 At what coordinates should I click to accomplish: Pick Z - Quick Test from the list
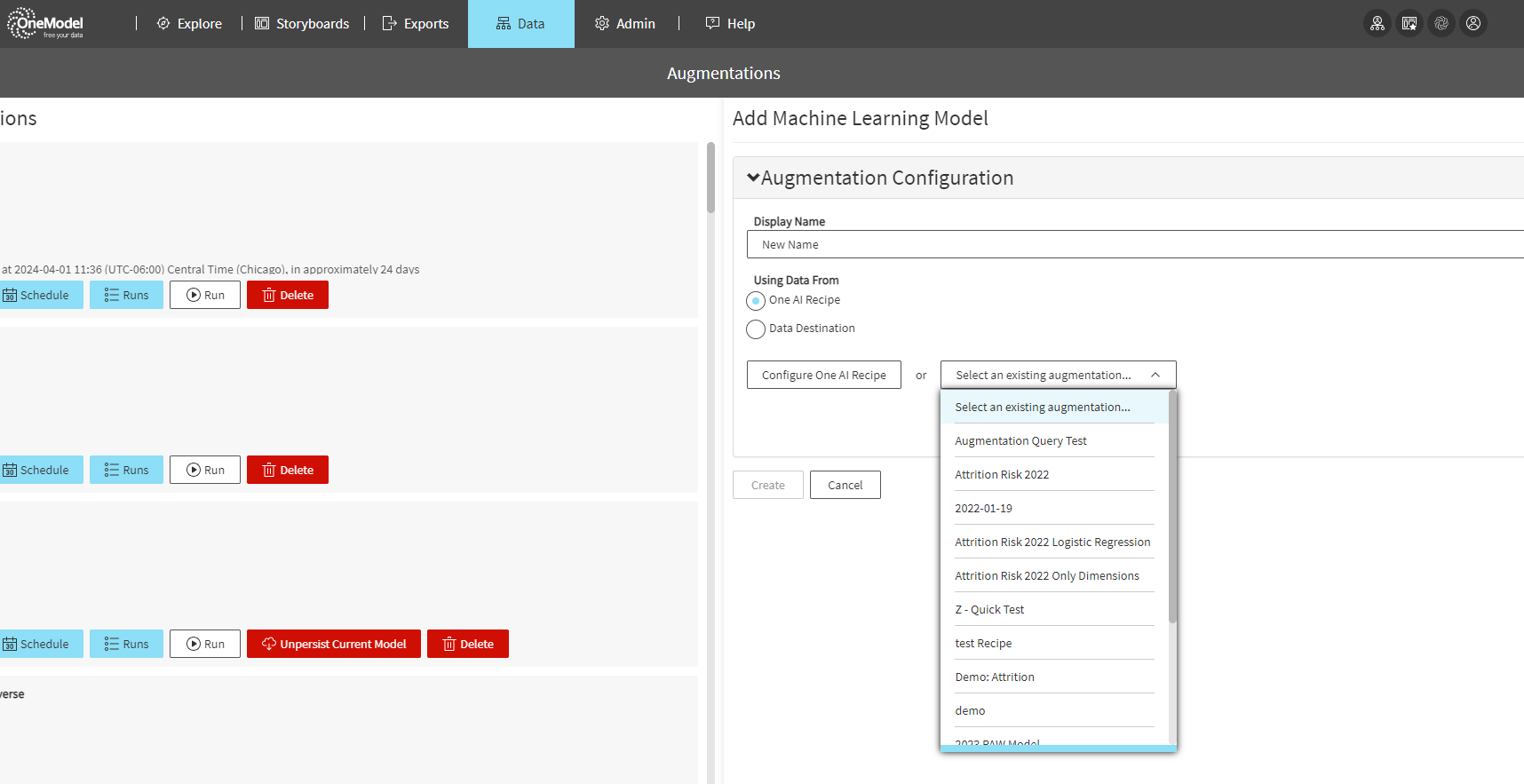point(989,609)
